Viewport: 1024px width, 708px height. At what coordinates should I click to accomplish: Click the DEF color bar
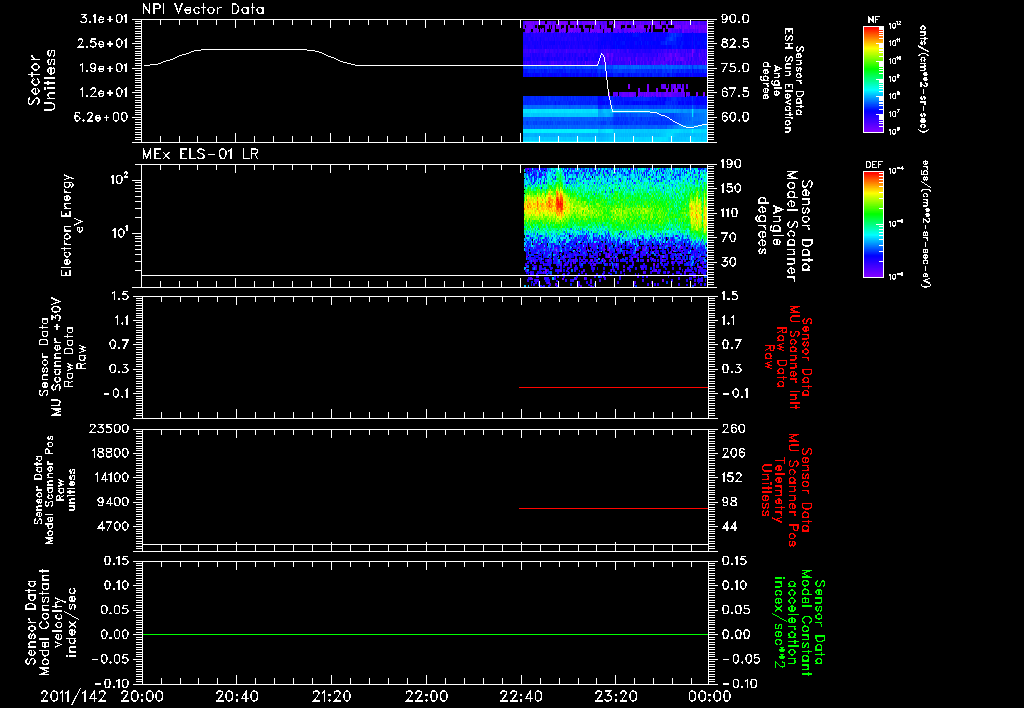coord(874,223)
